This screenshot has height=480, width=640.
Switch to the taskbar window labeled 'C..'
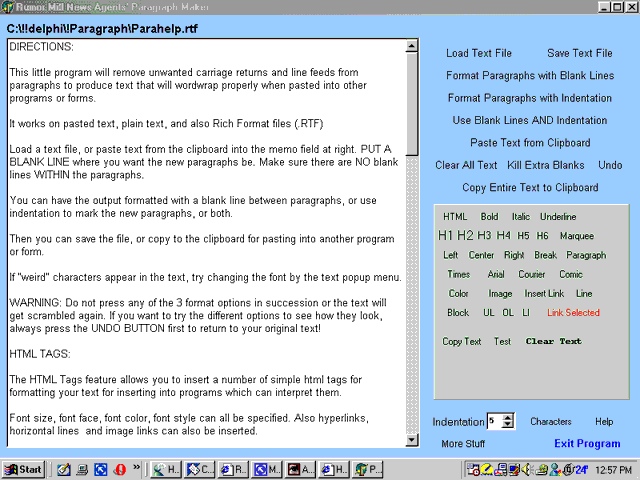200,470
